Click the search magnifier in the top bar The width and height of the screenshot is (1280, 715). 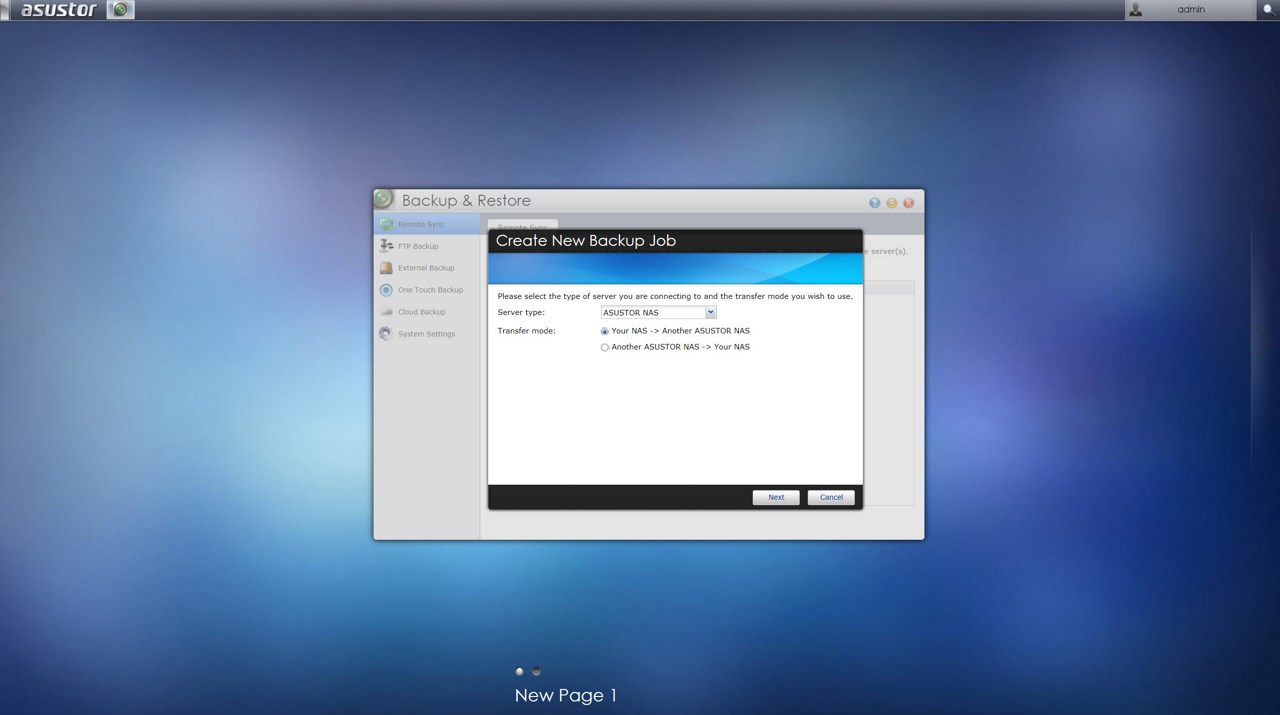pyautogui.click(x=1270, y=10)
